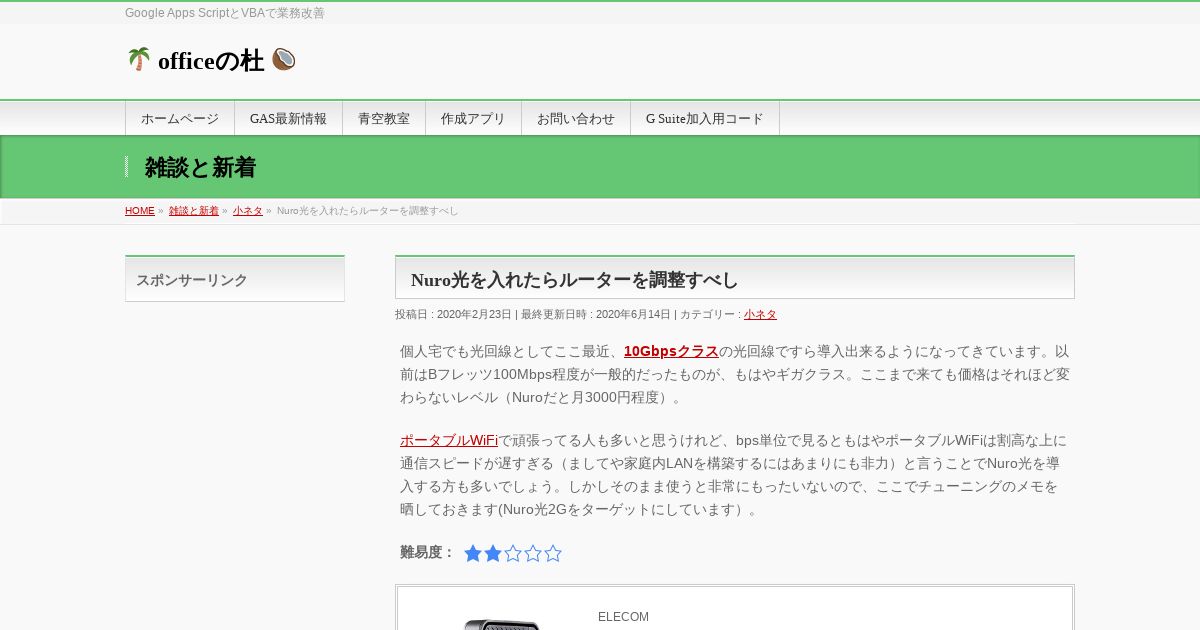
Task: Click the 小ネタ breadcrumb link
Action: point(248,211)
